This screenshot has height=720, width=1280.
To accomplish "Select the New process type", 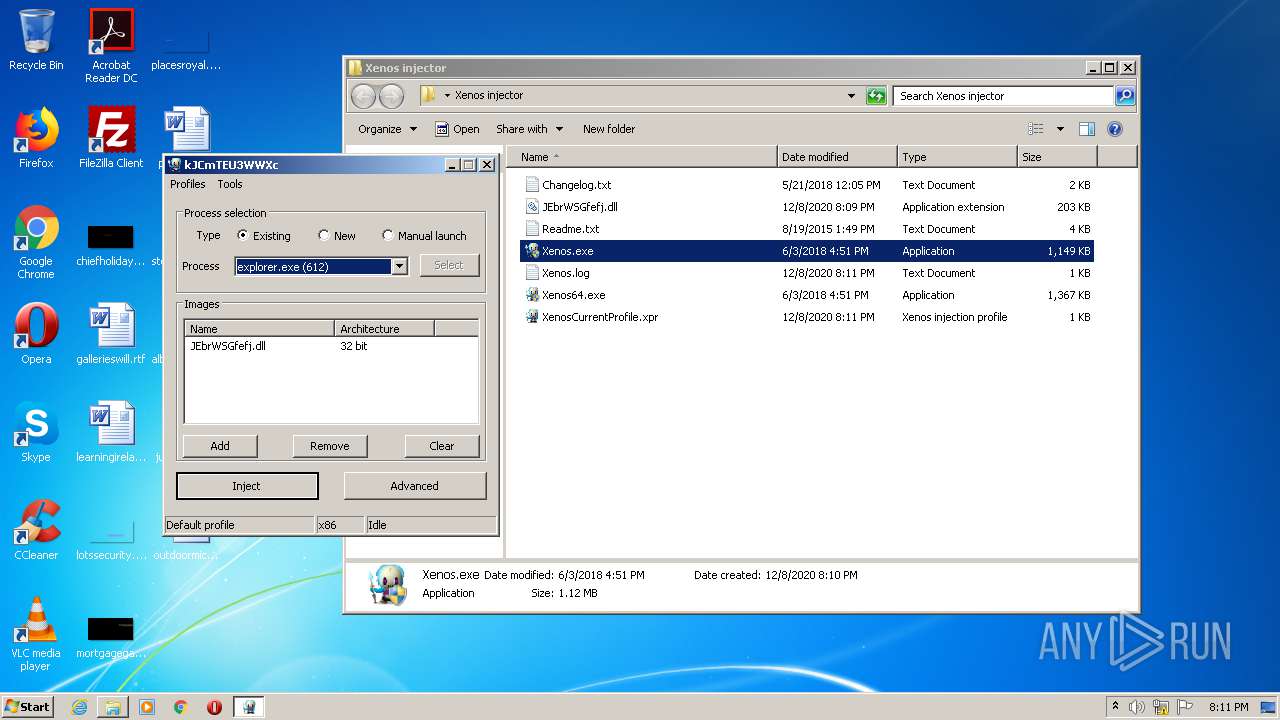I will (x=337, y=236).
